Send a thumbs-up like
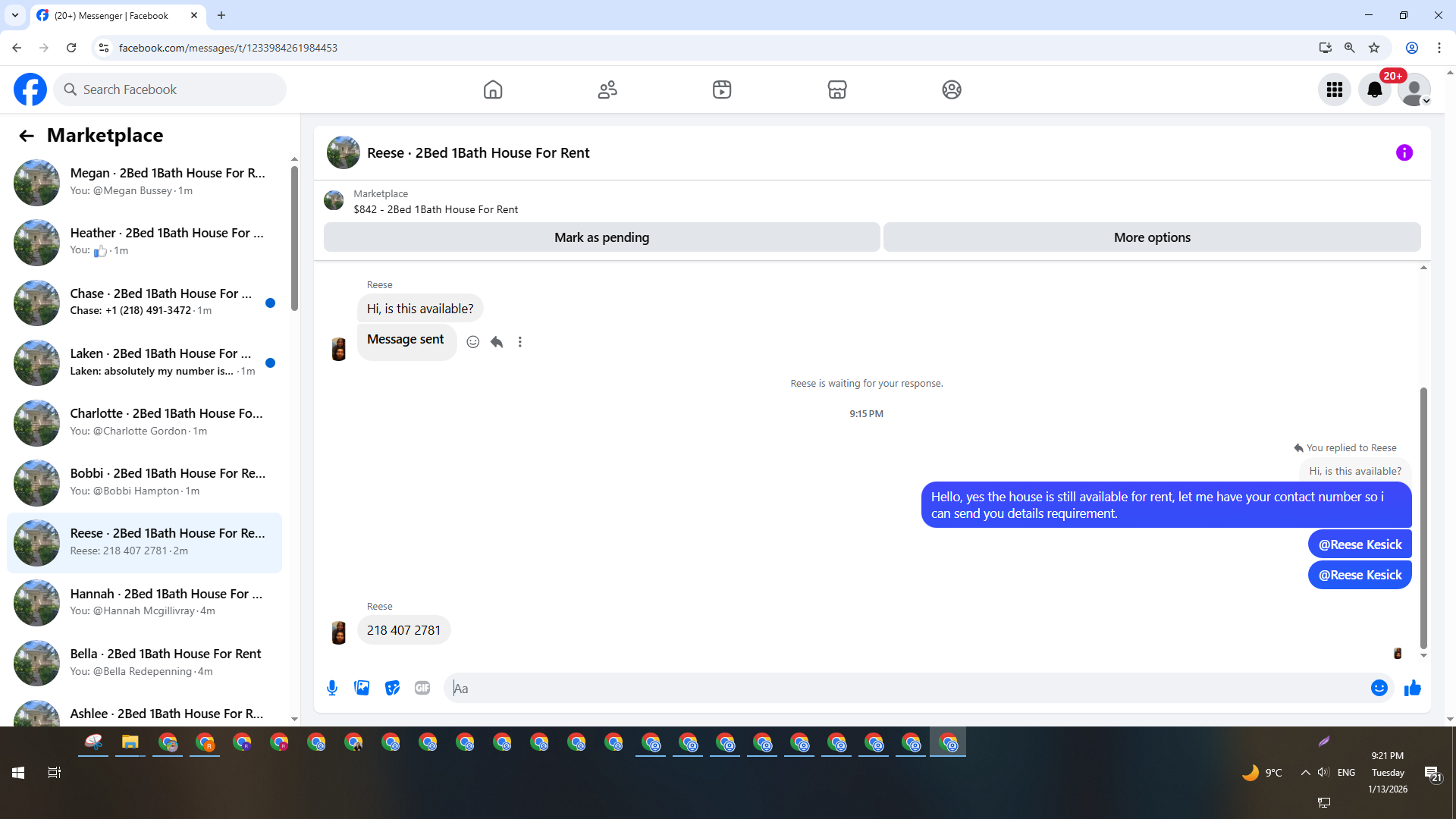Viewport: 1456px width, 819px height. (1412, 688)
